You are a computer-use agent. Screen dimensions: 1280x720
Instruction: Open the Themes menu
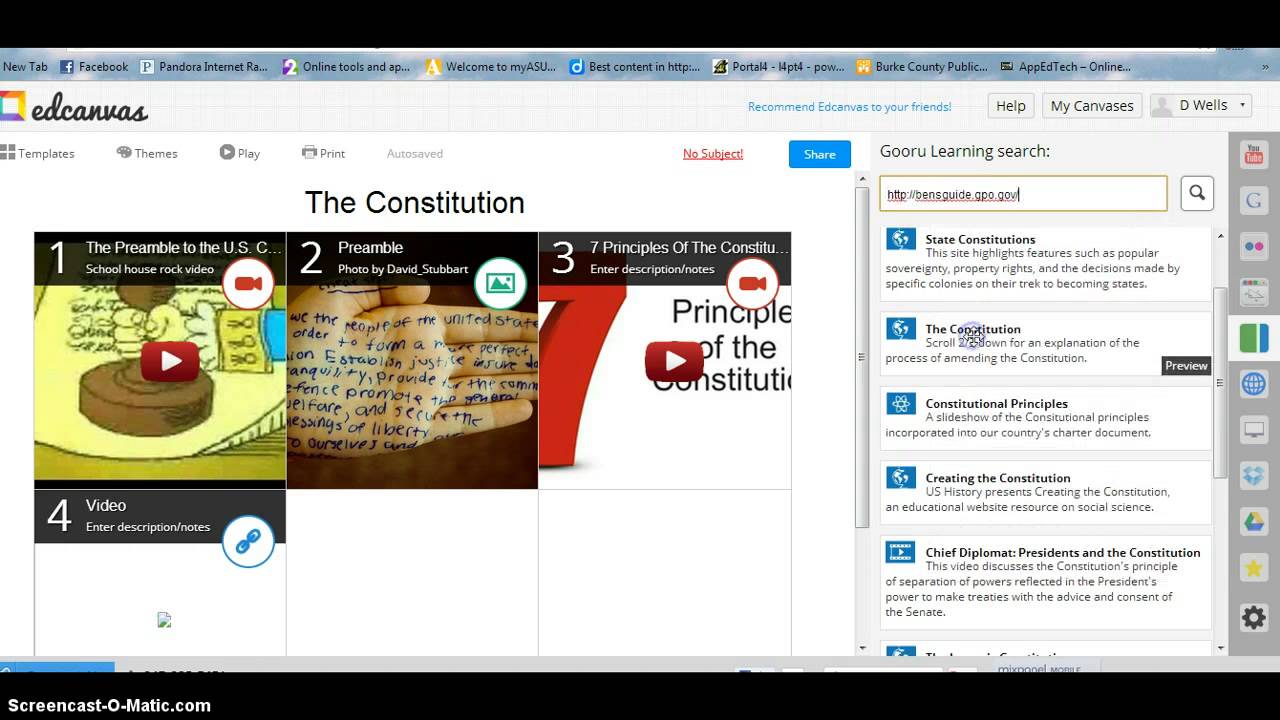click(x=147, y=153)
